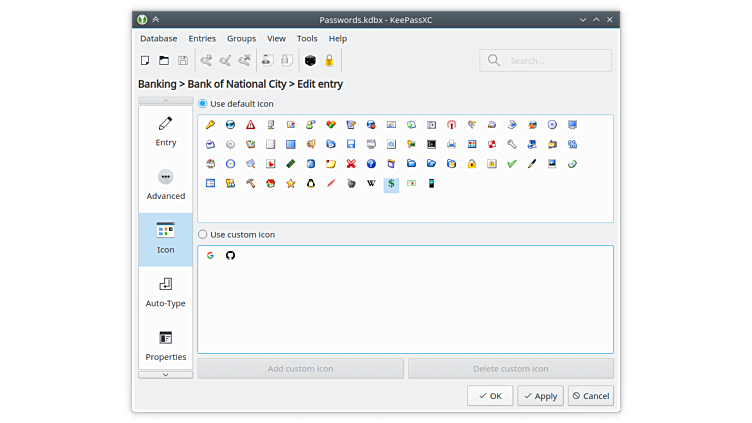Click the Cancel button
Viewport: 752px width, 423px height.
point(591,396)
